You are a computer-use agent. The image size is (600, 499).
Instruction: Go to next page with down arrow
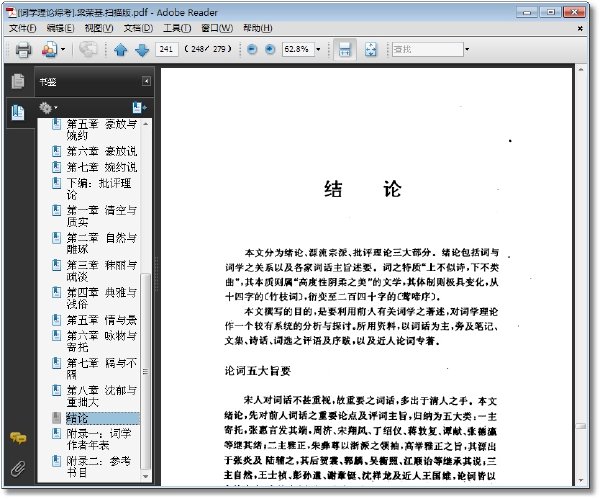142,49
